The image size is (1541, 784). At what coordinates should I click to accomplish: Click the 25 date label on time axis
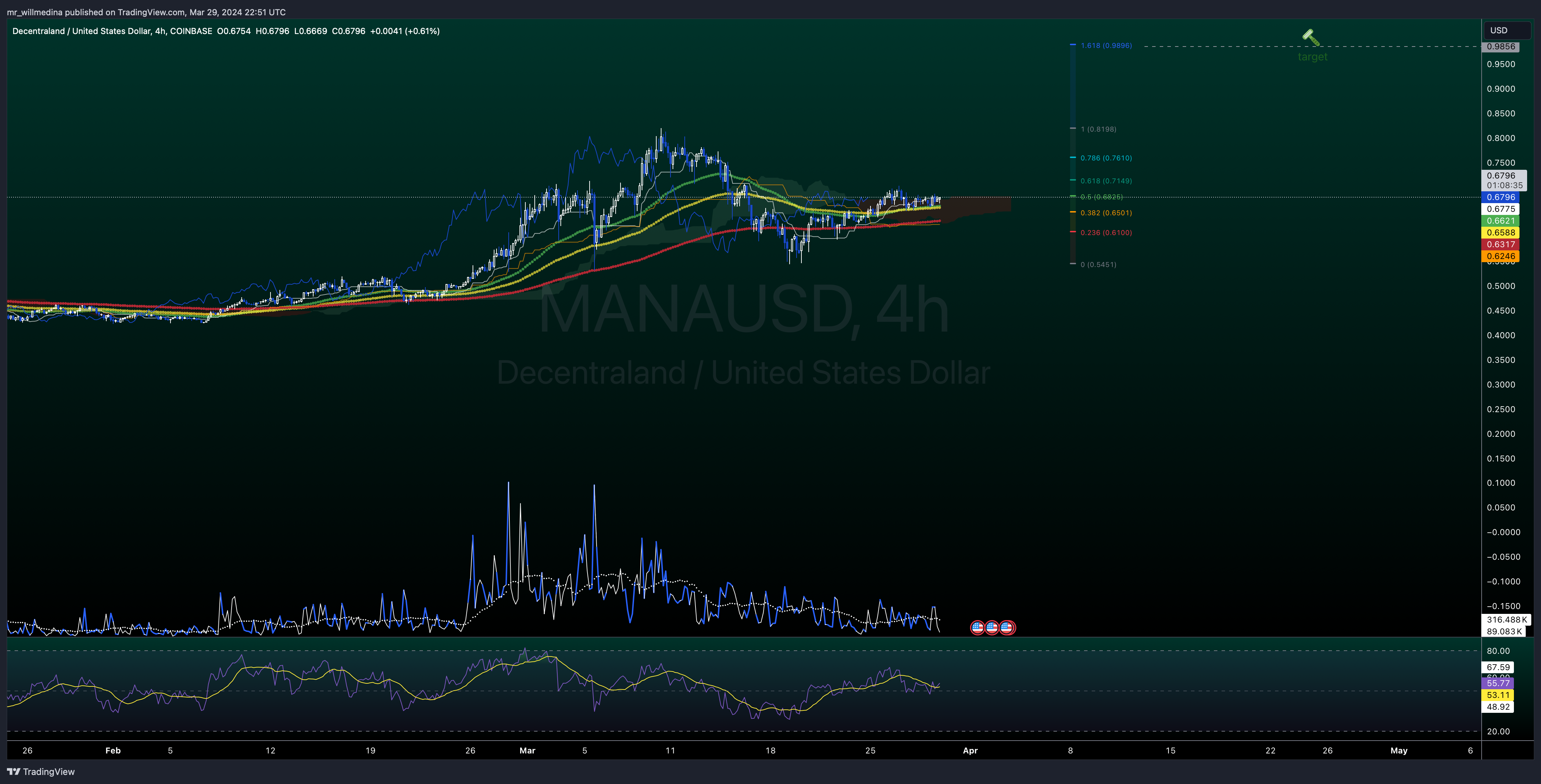tap(871, 751)
